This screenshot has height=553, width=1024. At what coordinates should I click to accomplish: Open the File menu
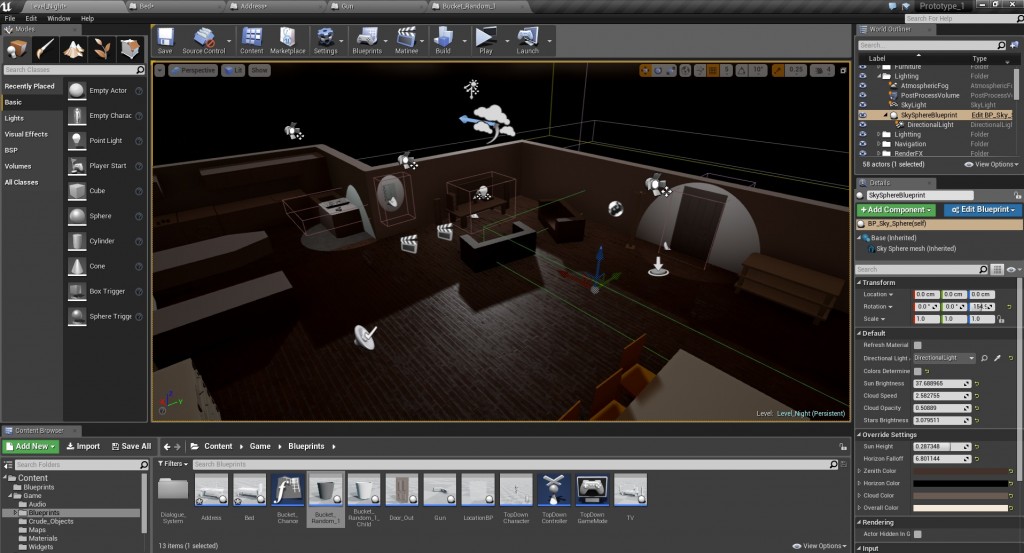tap(10, 18)
